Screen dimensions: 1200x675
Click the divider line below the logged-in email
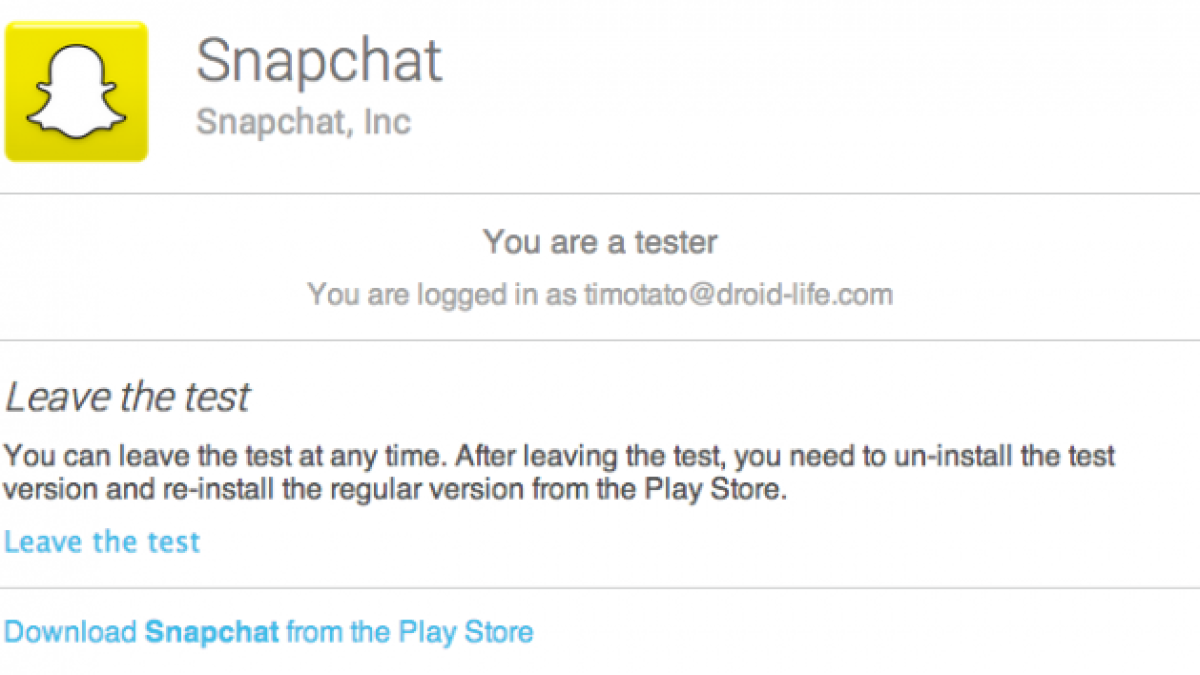point(600,340)
